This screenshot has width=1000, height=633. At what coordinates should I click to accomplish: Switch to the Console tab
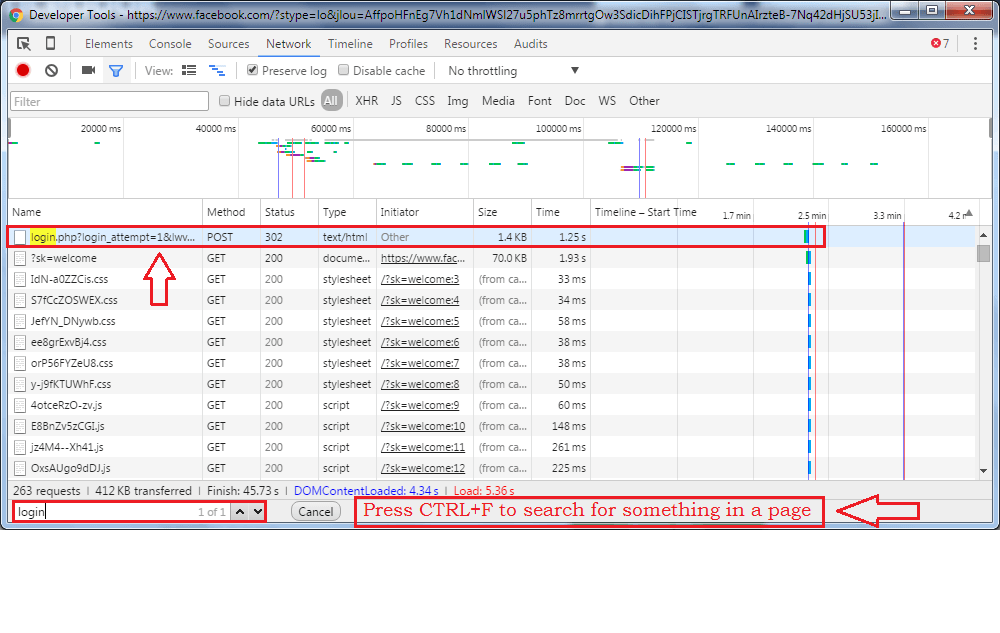170,44
